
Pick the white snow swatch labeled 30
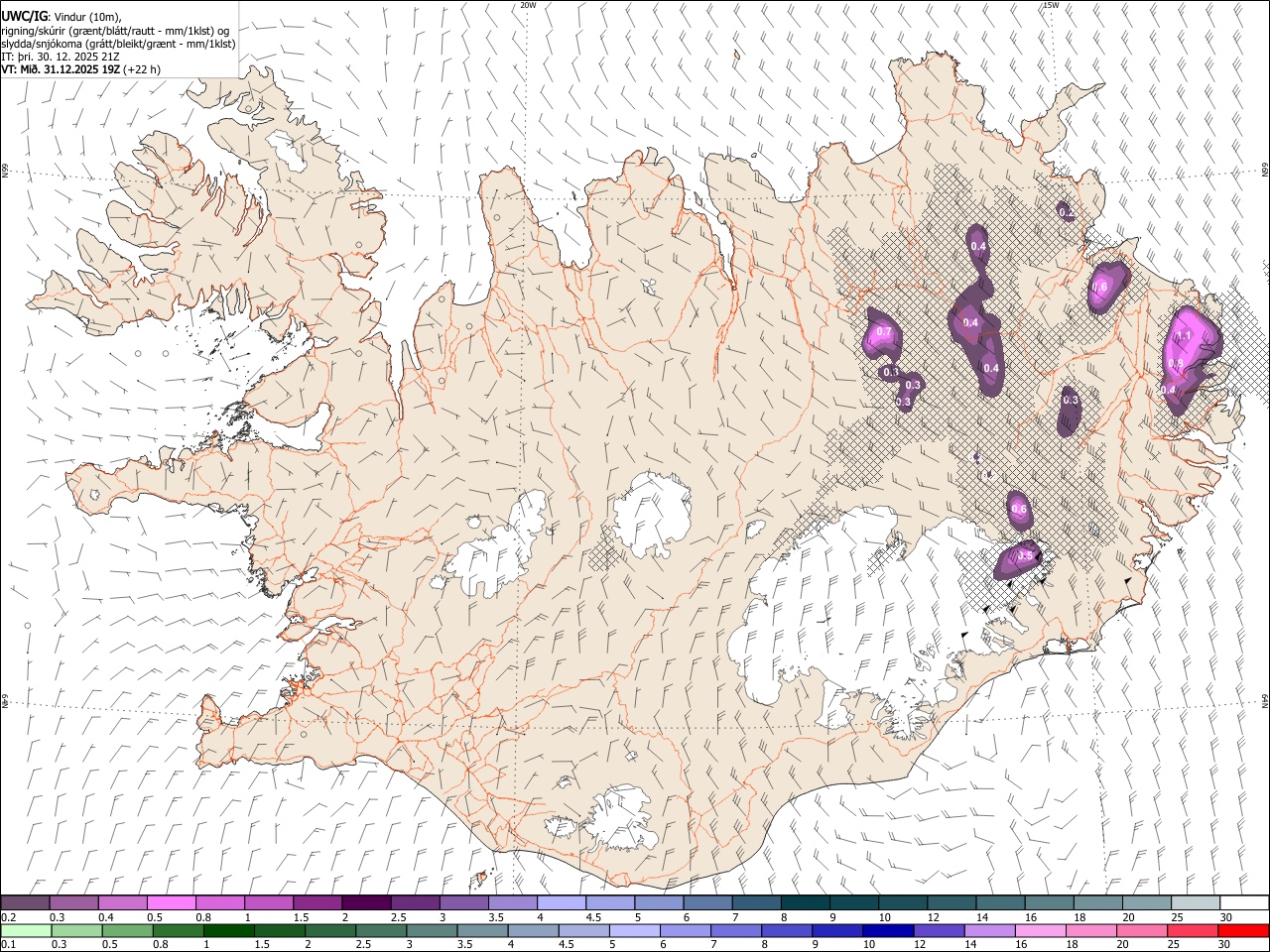[x=1245, y=903]
